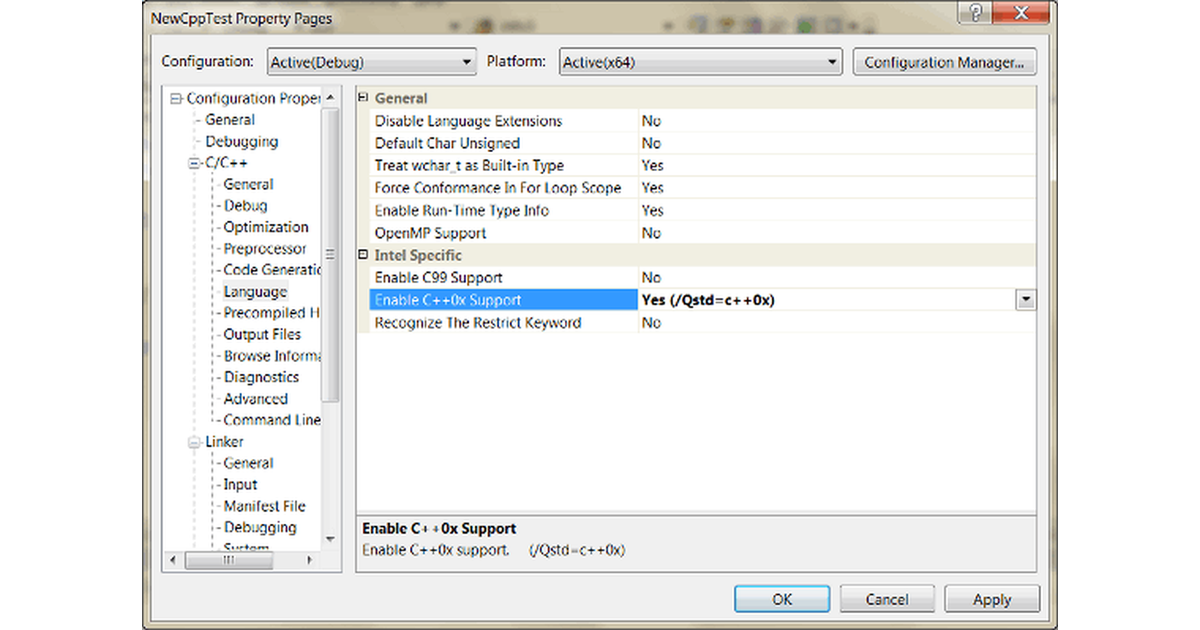Select Manifest File under Linker
The width and height of the screenshot is (1200, 630).
tap(264, 506)
